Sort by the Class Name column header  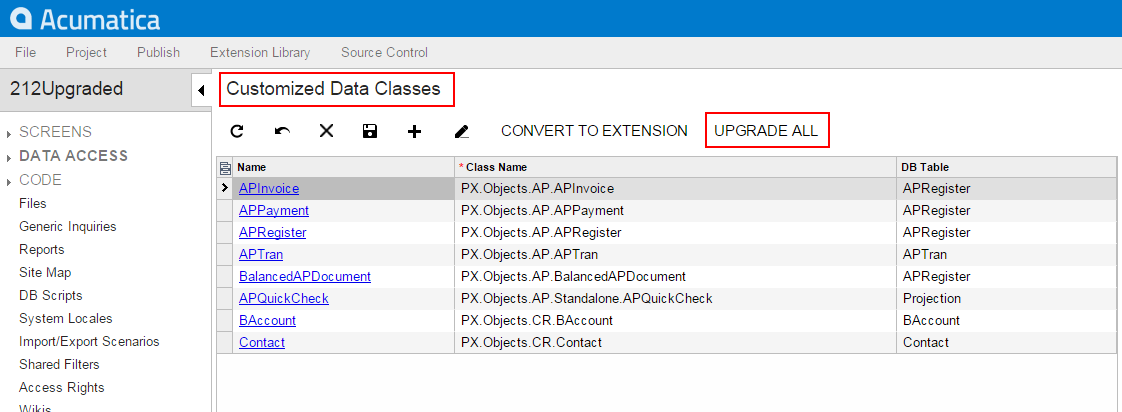point(495,167)
